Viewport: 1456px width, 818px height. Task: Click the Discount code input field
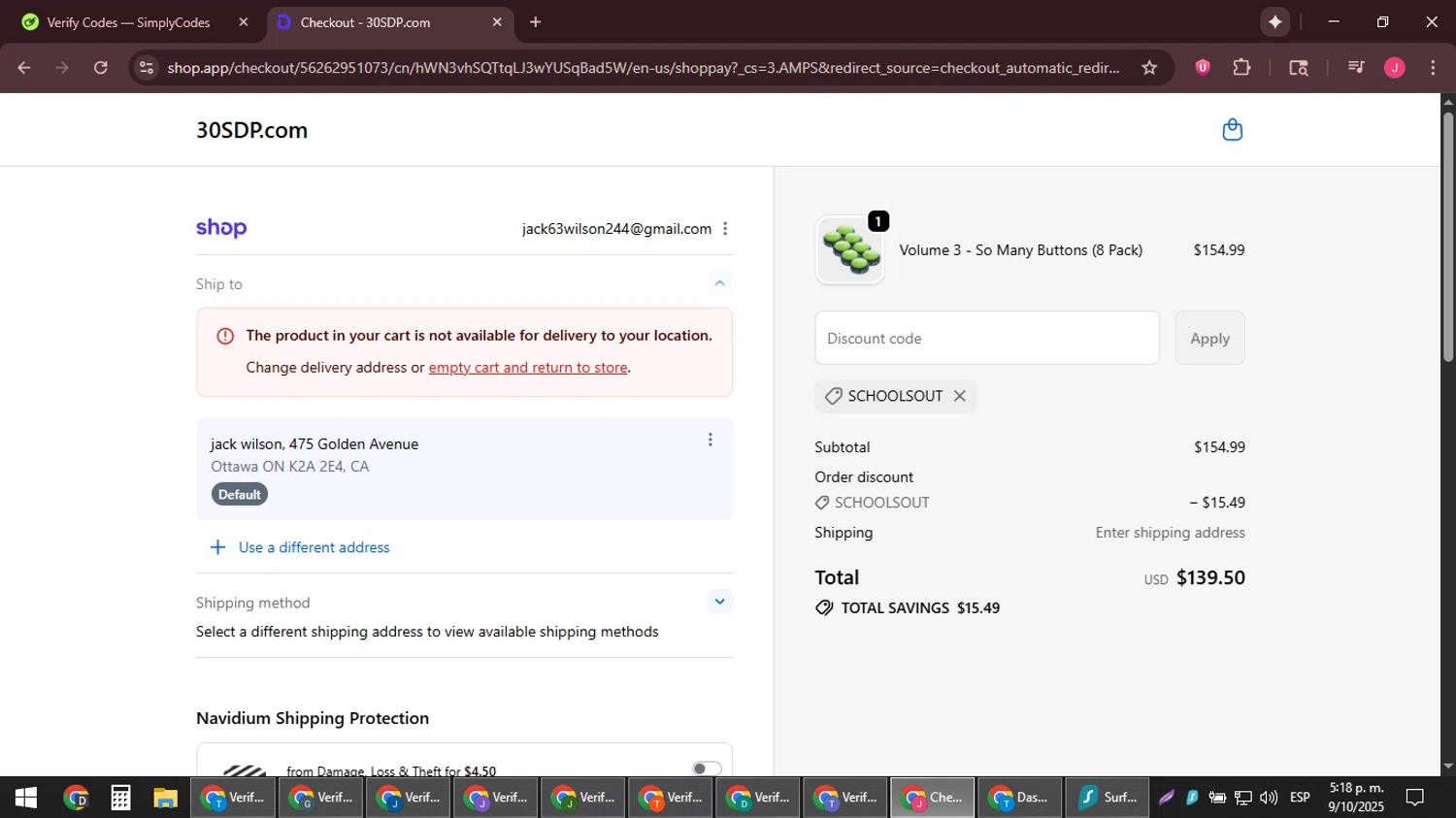987,338
